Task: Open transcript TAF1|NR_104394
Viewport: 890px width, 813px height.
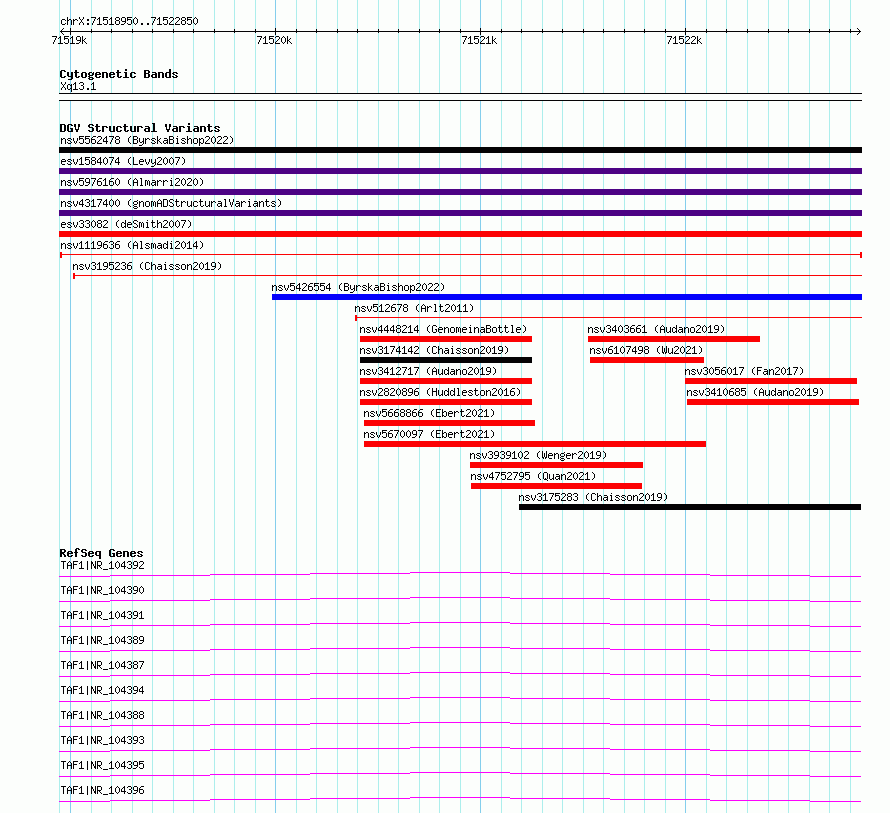Action: (102, 690)
